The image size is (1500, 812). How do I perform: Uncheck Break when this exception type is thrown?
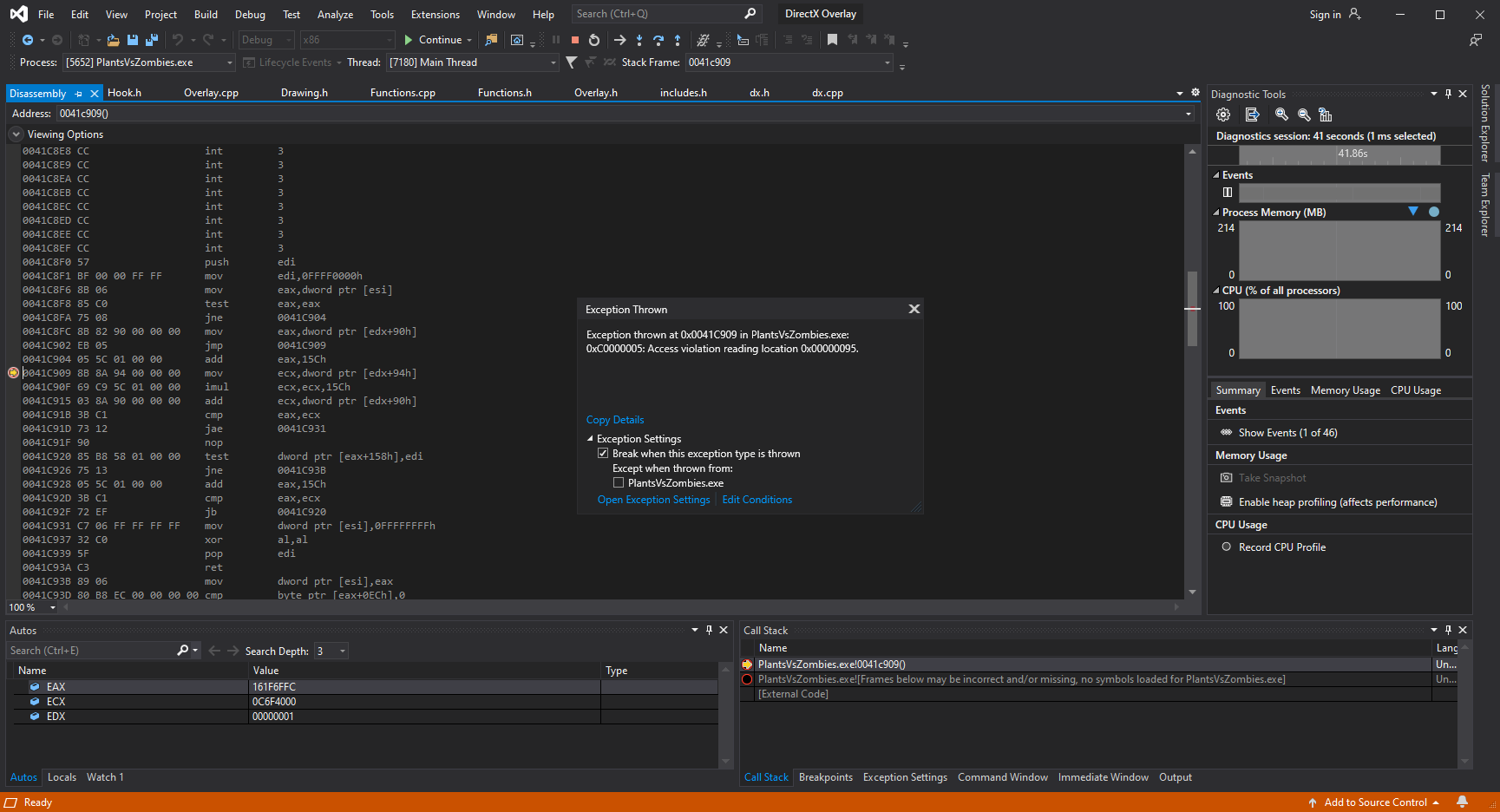point(603,454)
